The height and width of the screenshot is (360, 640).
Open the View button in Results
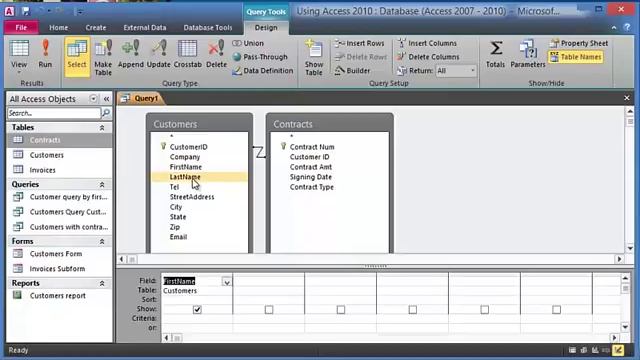[19, 56]
